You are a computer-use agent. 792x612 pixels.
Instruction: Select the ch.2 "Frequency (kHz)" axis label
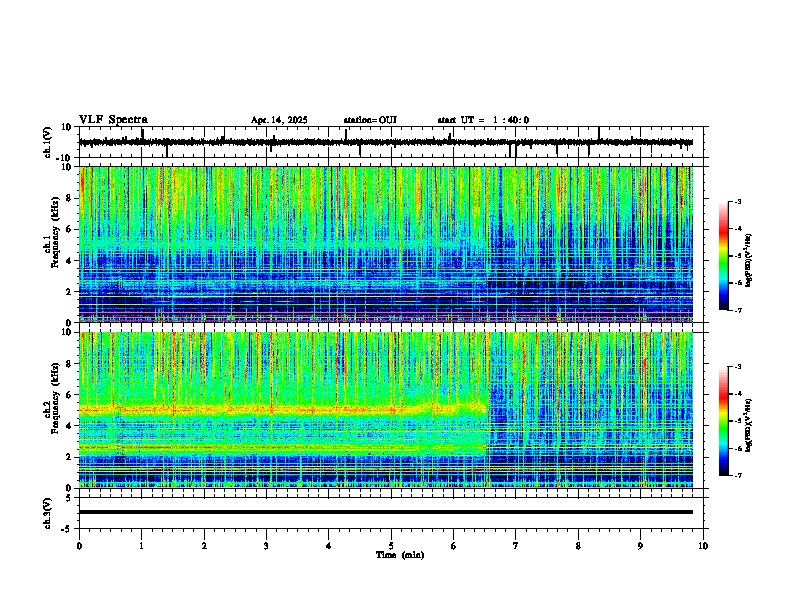click(x=55, y=398)
